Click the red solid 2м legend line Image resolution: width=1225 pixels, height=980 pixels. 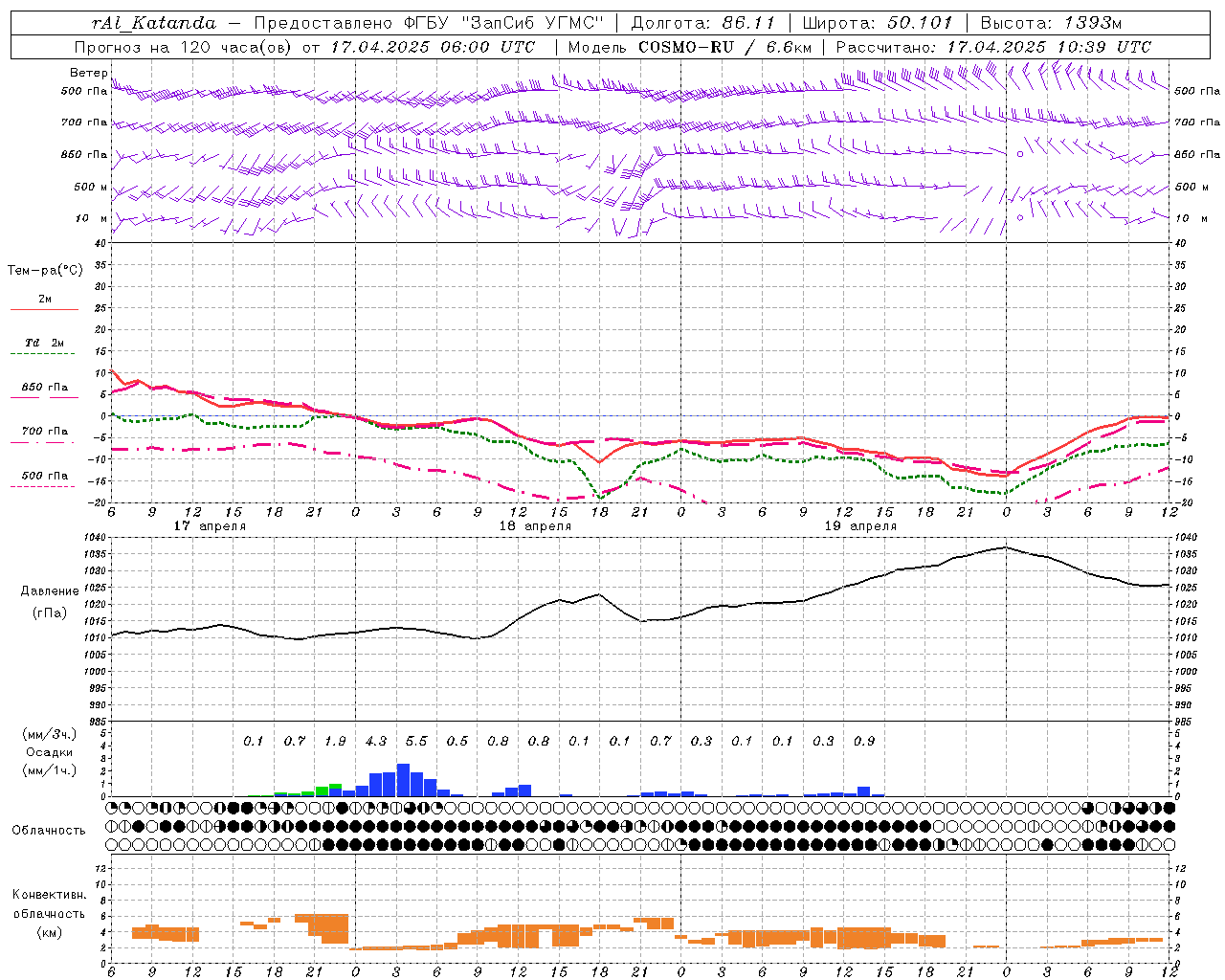pos(44,310)
